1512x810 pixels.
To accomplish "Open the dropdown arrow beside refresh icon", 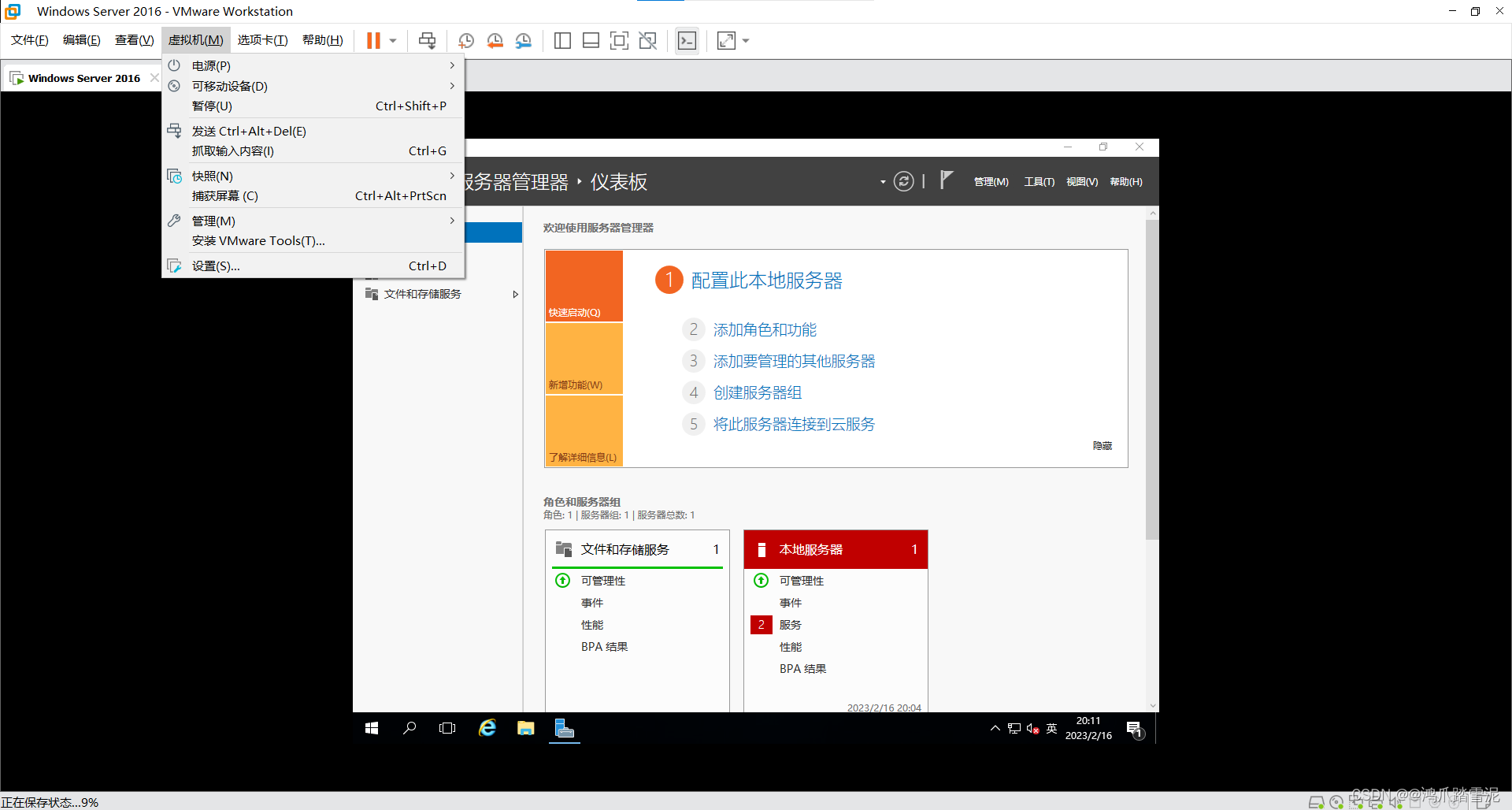I will point(883,182).
